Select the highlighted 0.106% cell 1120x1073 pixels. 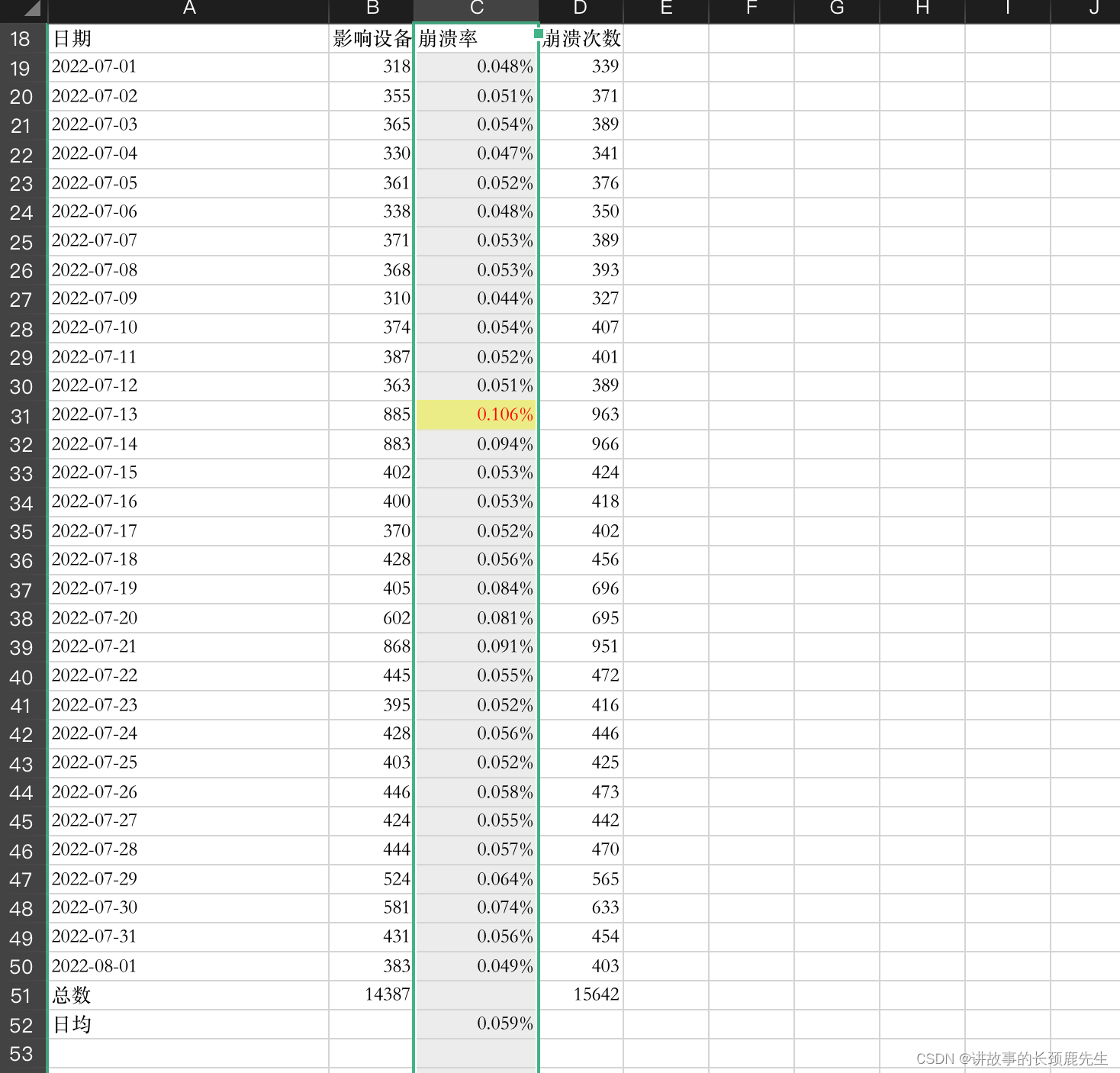(476, 415)
